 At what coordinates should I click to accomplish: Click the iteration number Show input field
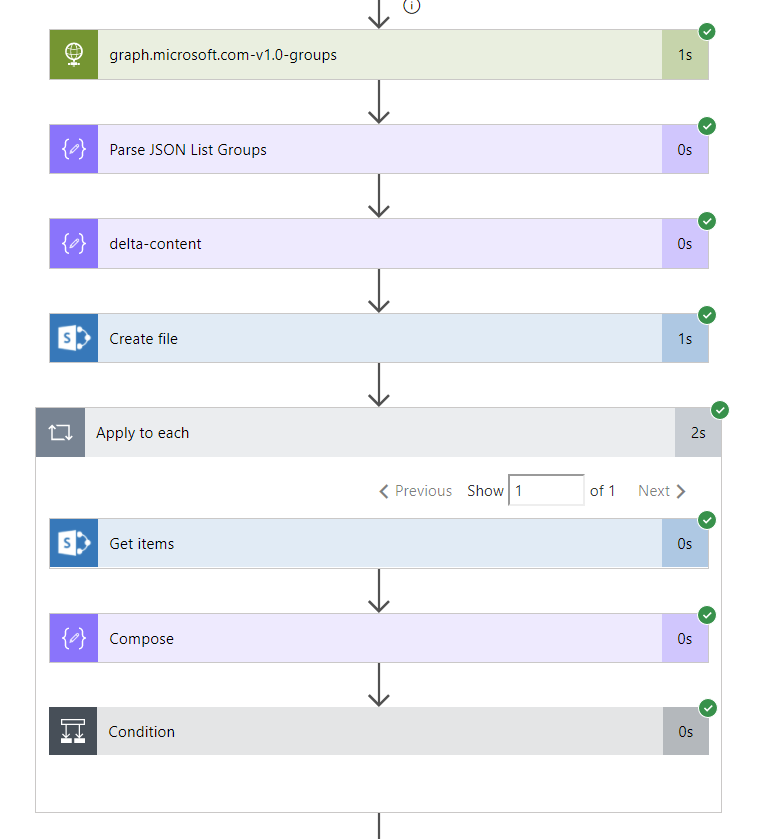tap(546, 491)
